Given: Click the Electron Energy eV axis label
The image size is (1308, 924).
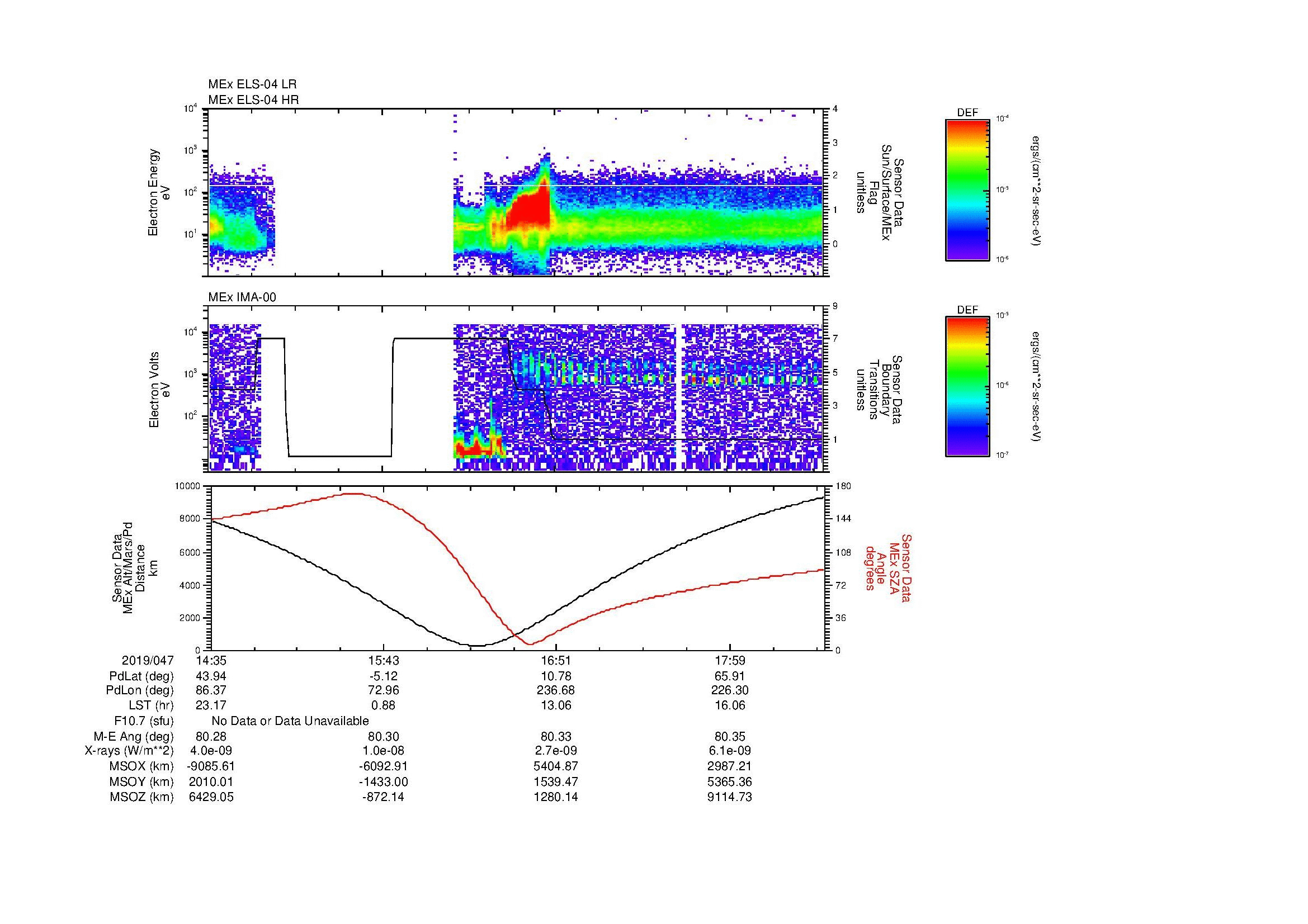Looking at the screenshot, I should click(x=160, y=192).
